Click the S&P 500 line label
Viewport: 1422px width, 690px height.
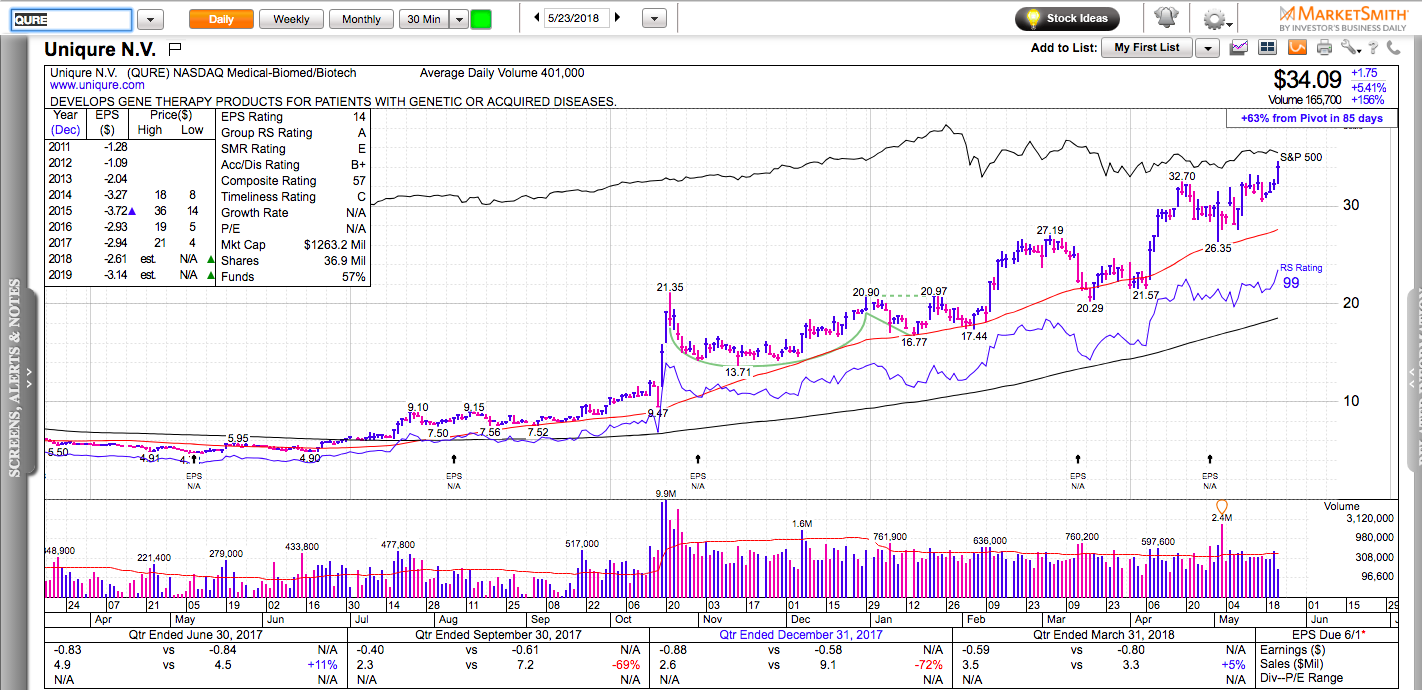click(x=1301, y=157)
